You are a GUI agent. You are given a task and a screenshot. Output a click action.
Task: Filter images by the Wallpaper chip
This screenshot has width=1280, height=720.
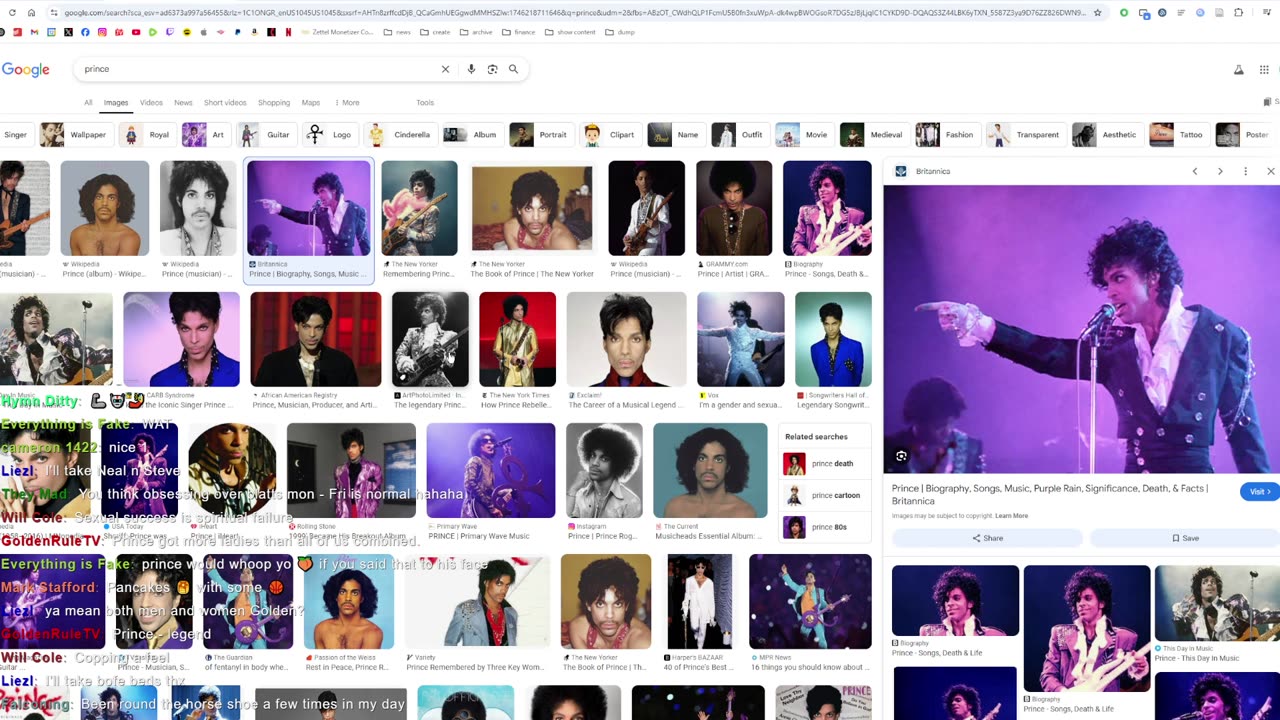point(75,135)
